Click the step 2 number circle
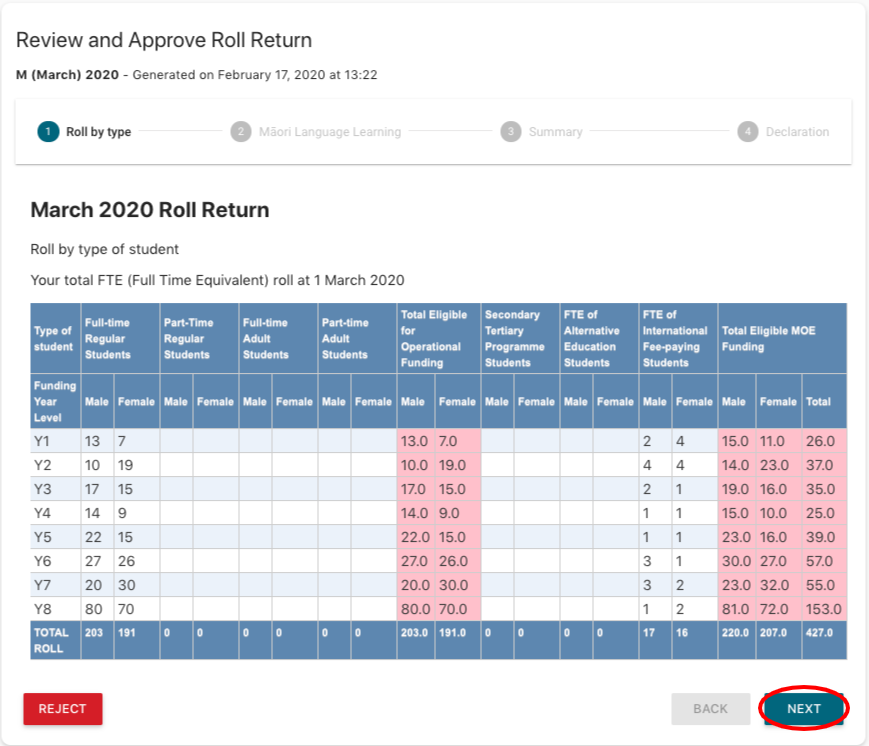Viewport: 869px width, 746px height. click(x=240, y=131)
